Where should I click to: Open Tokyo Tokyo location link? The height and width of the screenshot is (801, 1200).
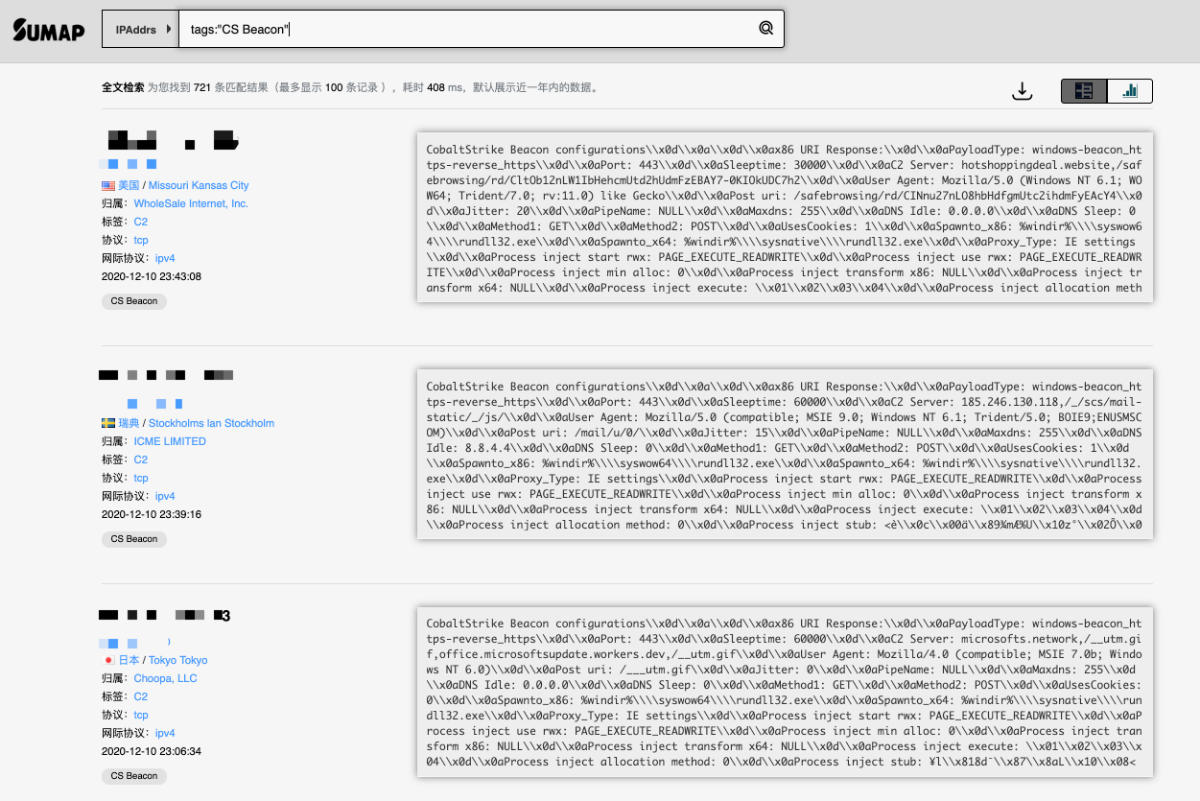coord(178,661)
